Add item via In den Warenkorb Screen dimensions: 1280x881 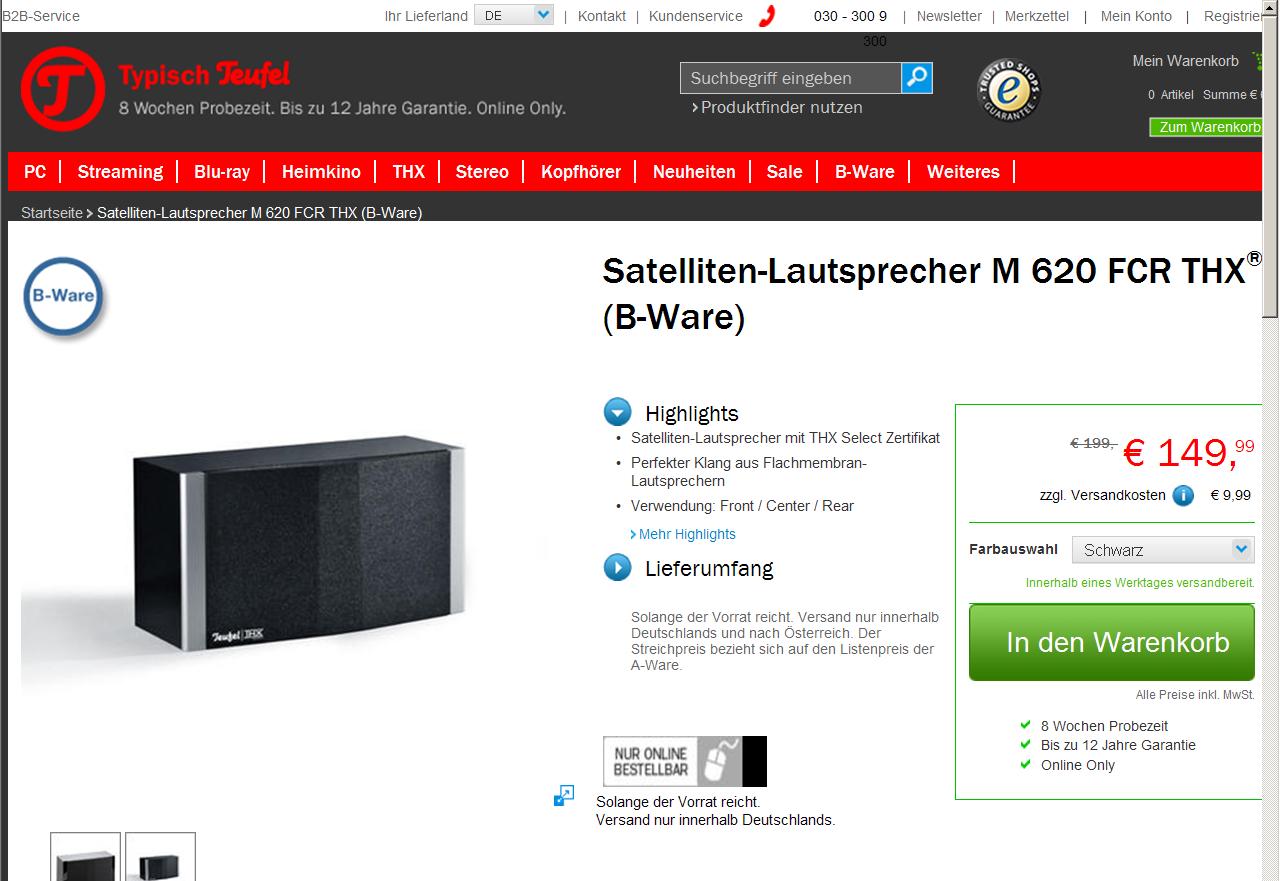click(x=1112, y=642)
